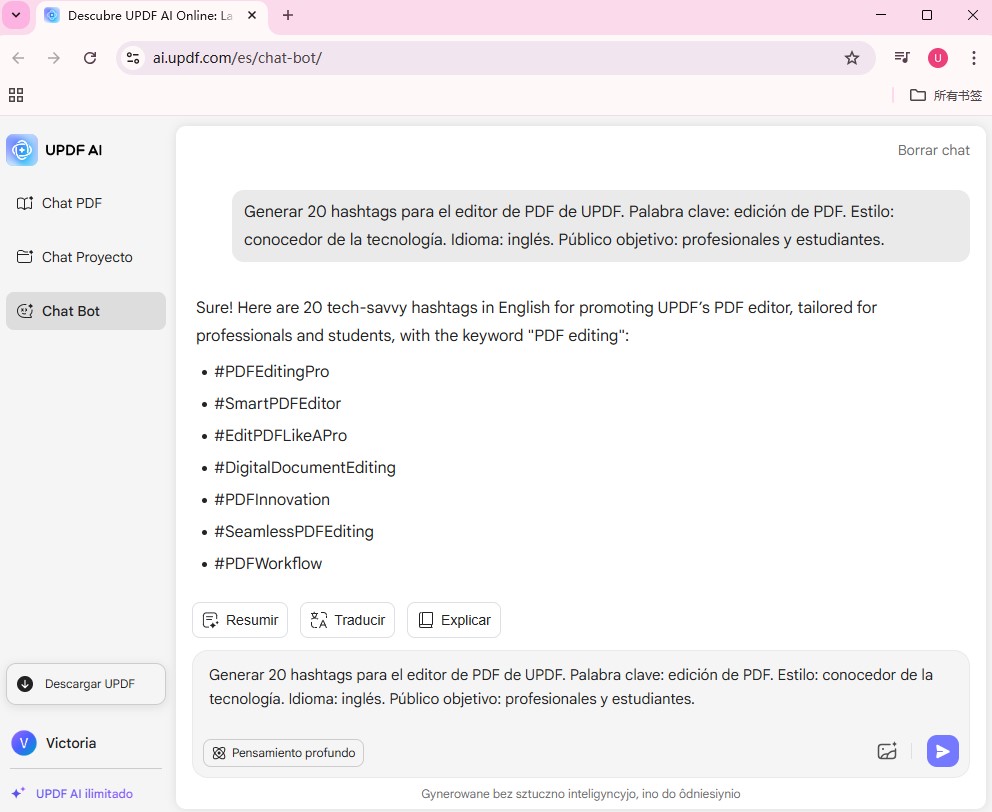Bookmark this page with star icon

(852, 58)
